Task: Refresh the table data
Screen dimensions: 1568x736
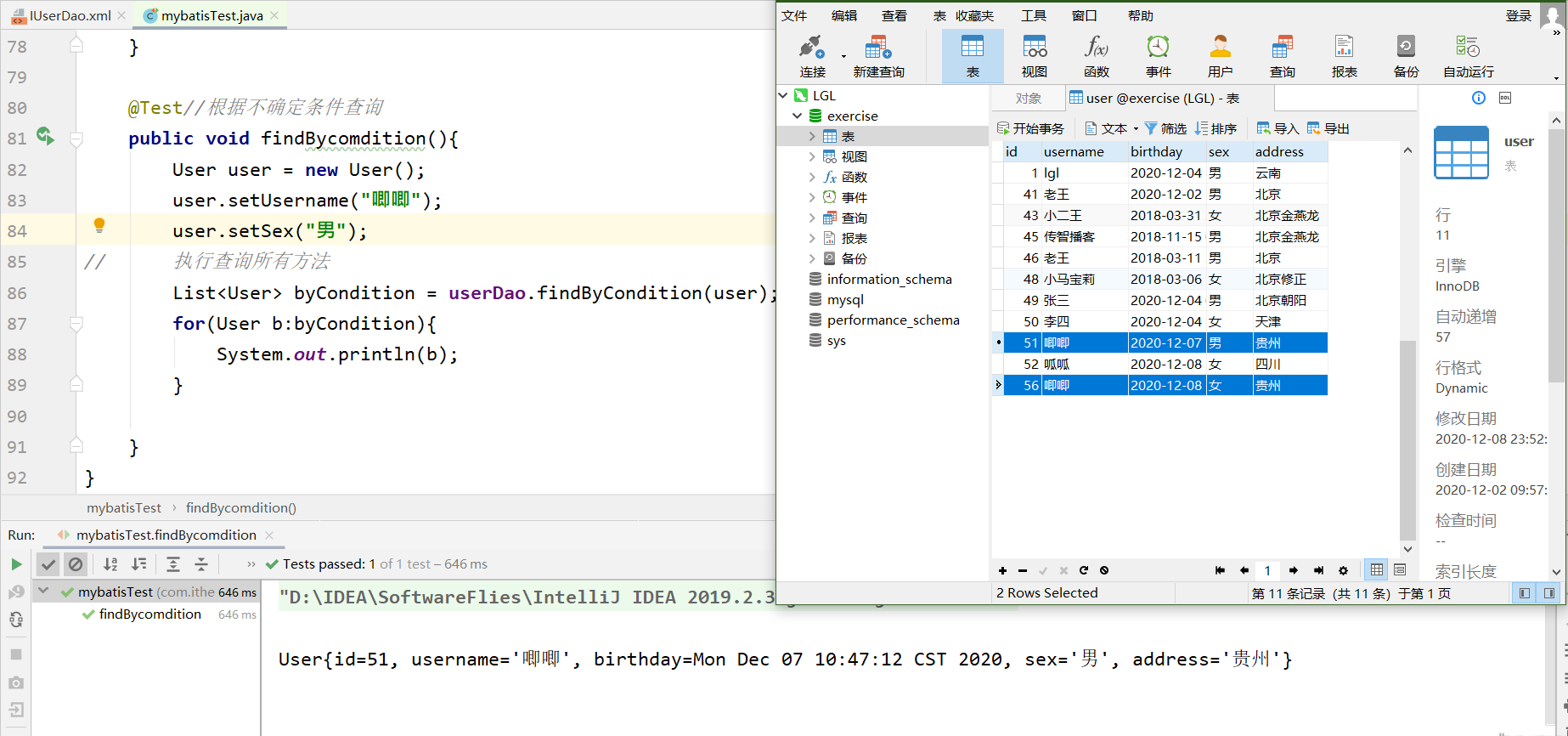Action: coord(1084,570)
